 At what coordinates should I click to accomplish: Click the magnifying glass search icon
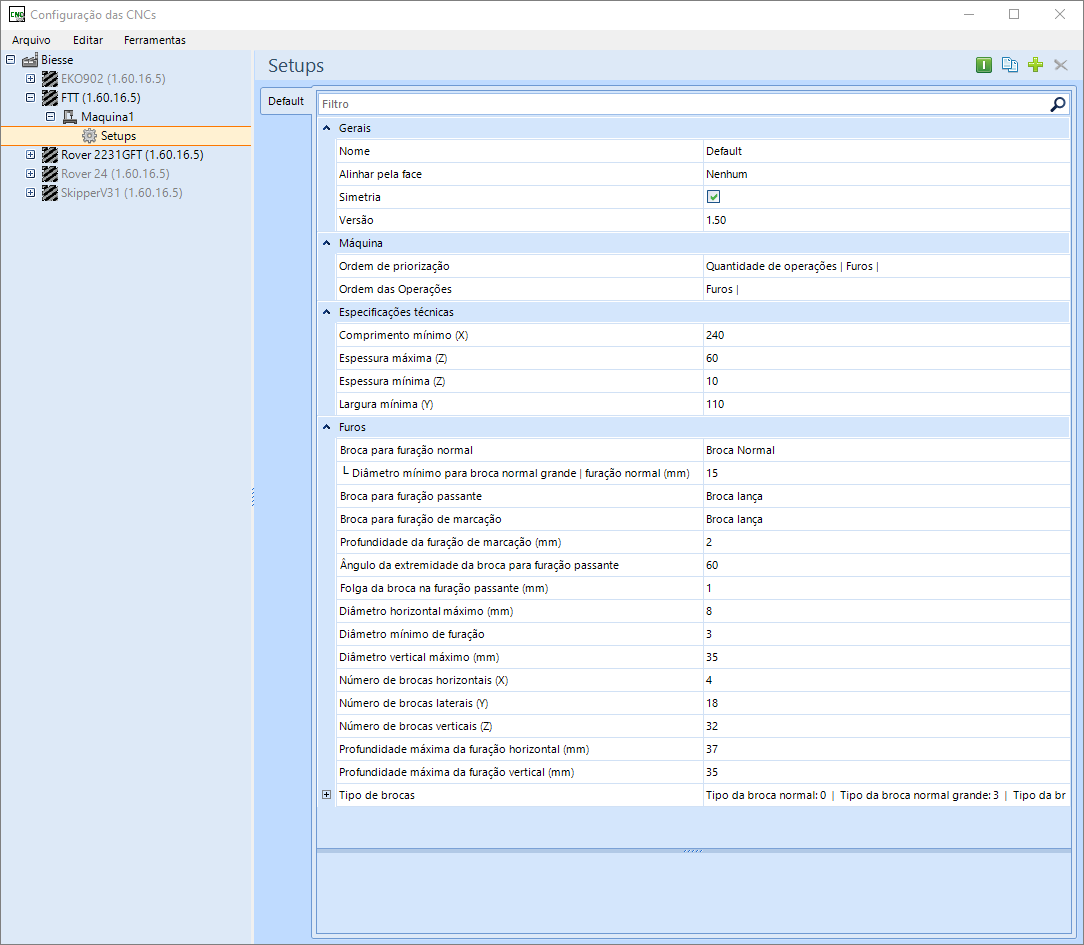click(x=1058, y=104)
